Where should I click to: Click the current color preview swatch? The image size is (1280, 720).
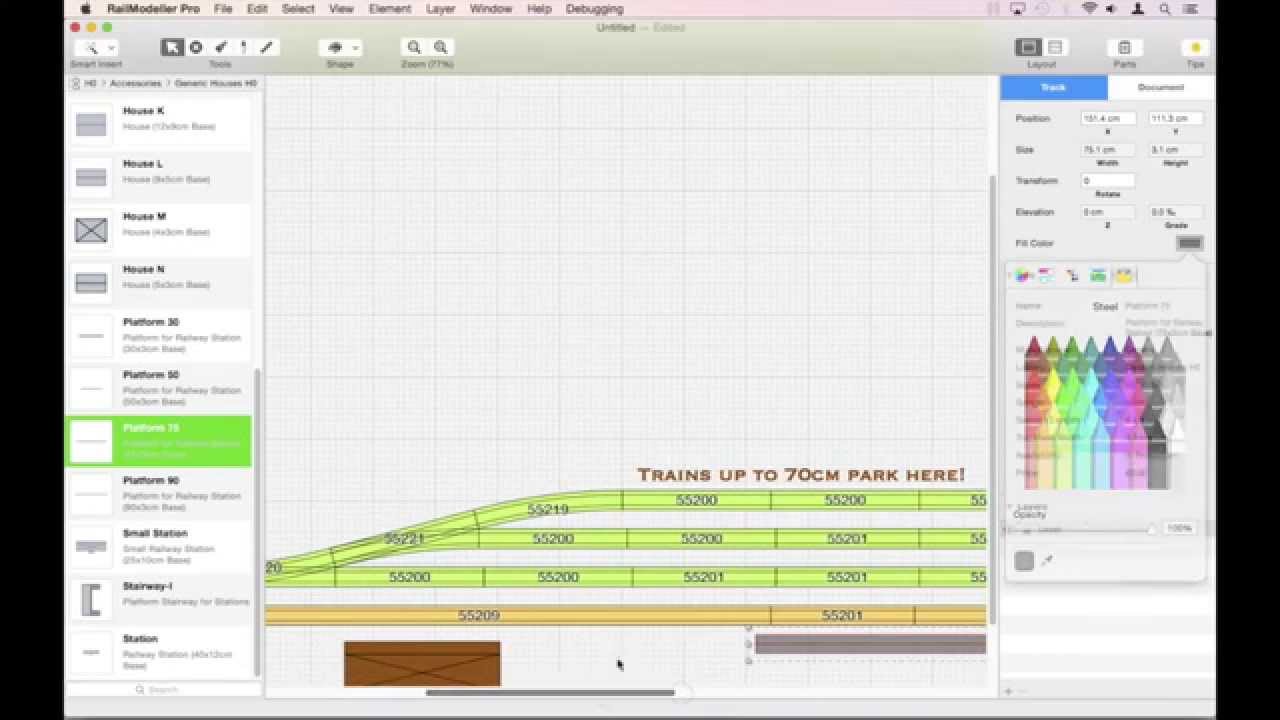pos(1024,561)
